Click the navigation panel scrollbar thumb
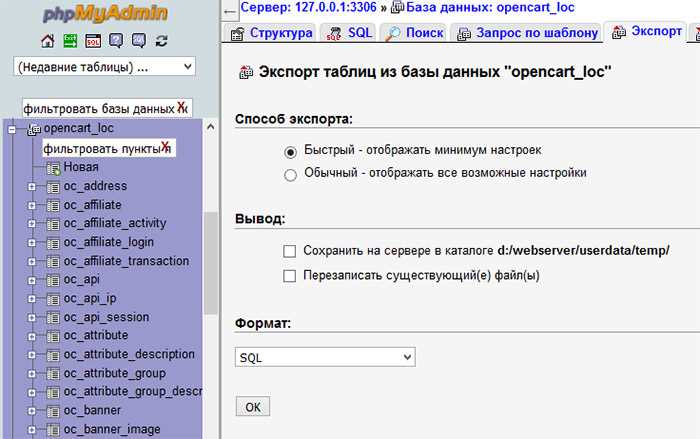This screenshot has width=700, height=439. coord(211,263)
